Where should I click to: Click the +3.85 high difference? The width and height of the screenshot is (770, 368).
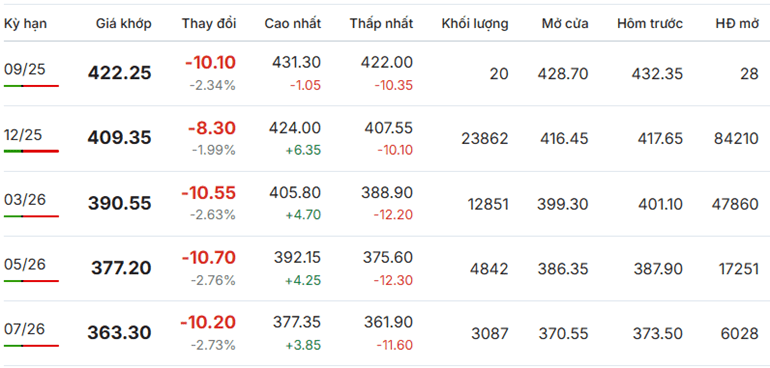tap(303, 345)
